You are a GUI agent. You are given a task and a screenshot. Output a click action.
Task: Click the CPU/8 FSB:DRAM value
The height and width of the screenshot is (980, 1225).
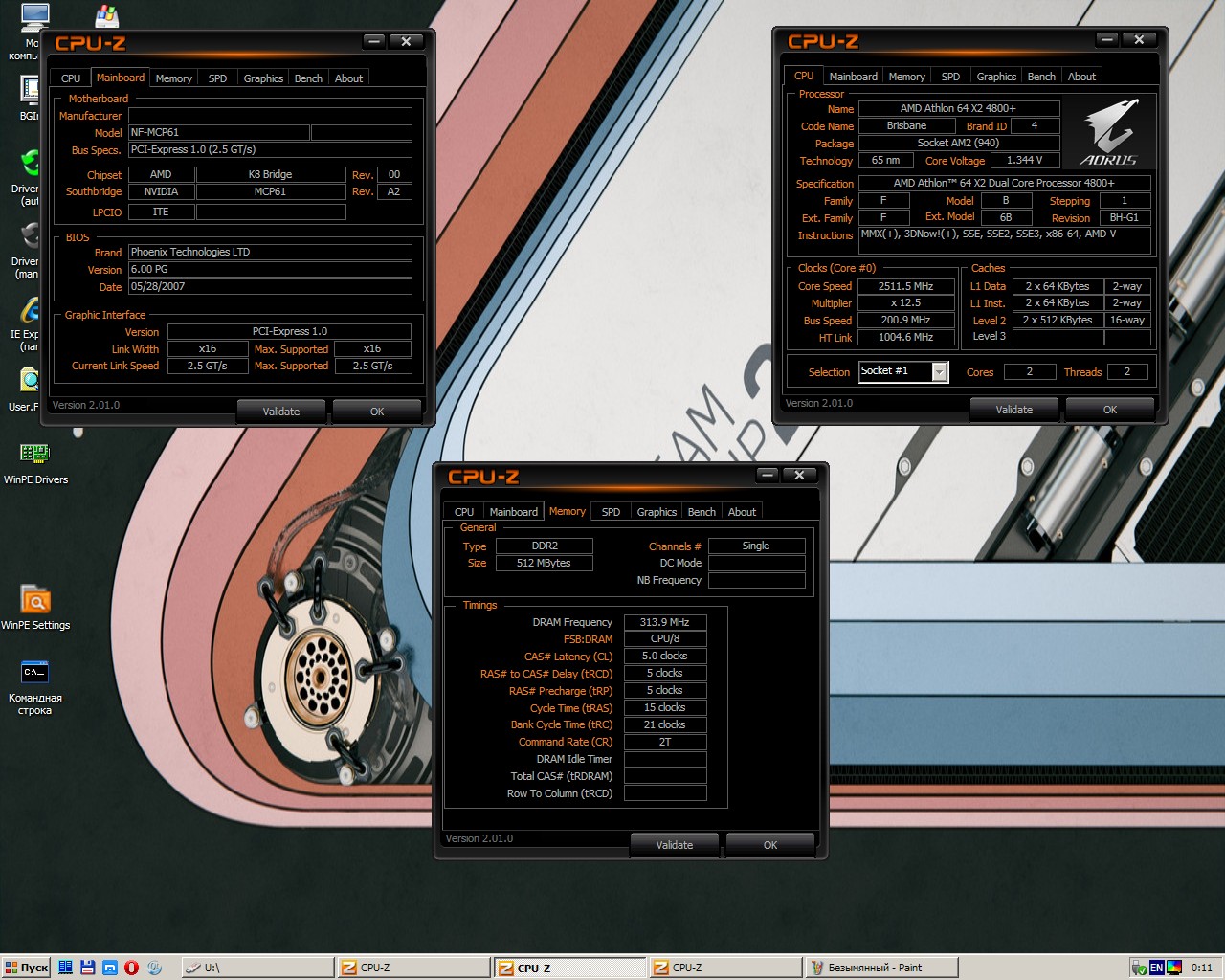(x=665, y=638)
